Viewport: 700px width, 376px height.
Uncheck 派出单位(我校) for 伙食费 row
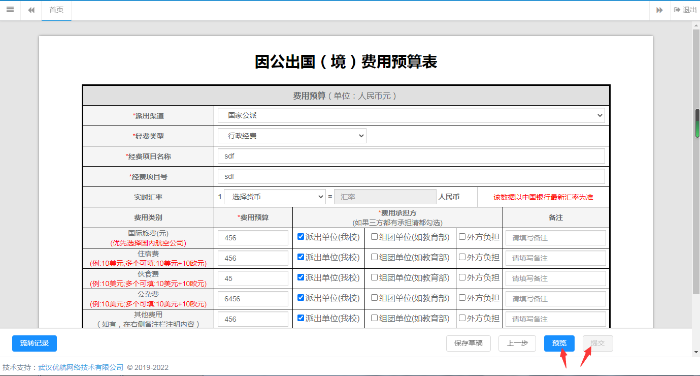(x=301, y=277)
